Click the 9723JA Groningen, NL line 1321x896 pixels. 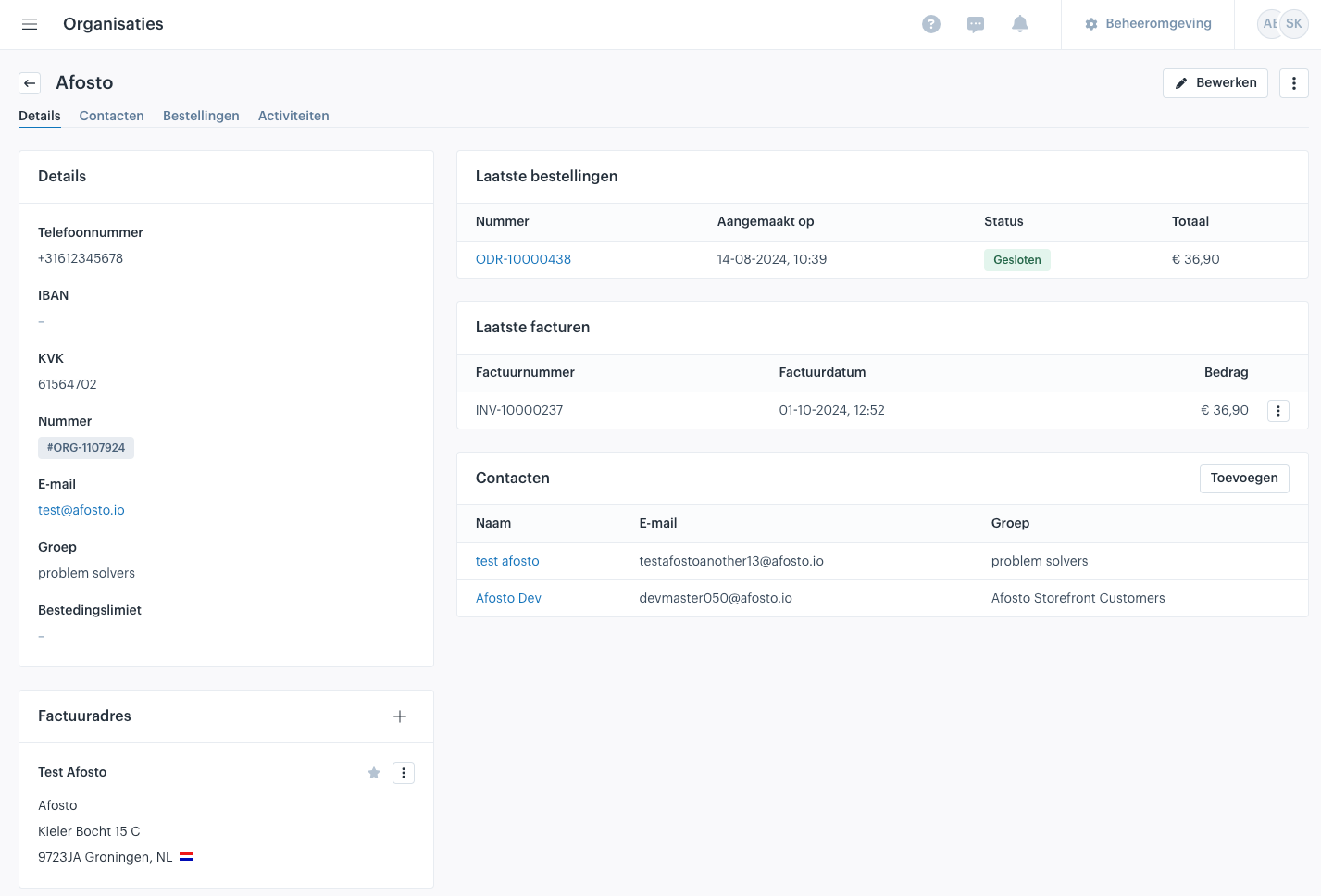(106, 858)
